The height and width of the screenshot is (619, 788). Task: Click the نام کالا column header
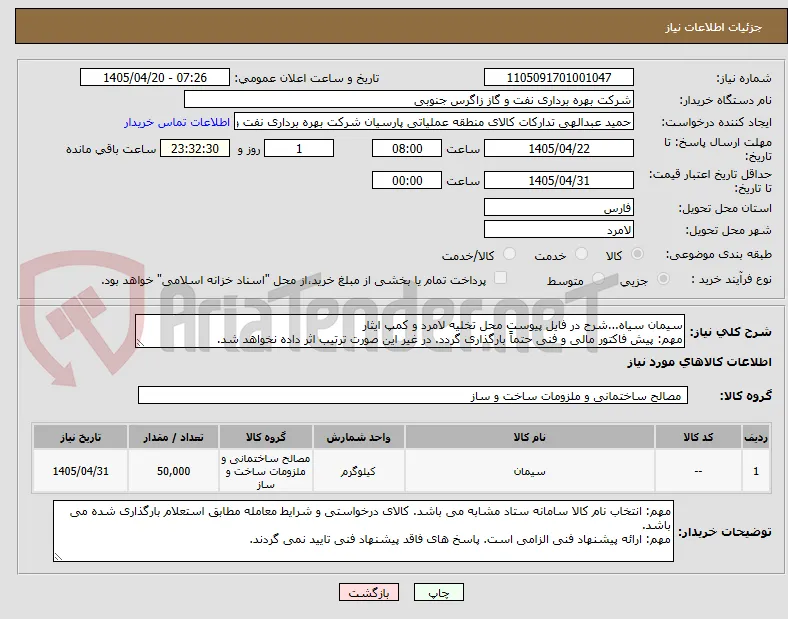(530, 437)
